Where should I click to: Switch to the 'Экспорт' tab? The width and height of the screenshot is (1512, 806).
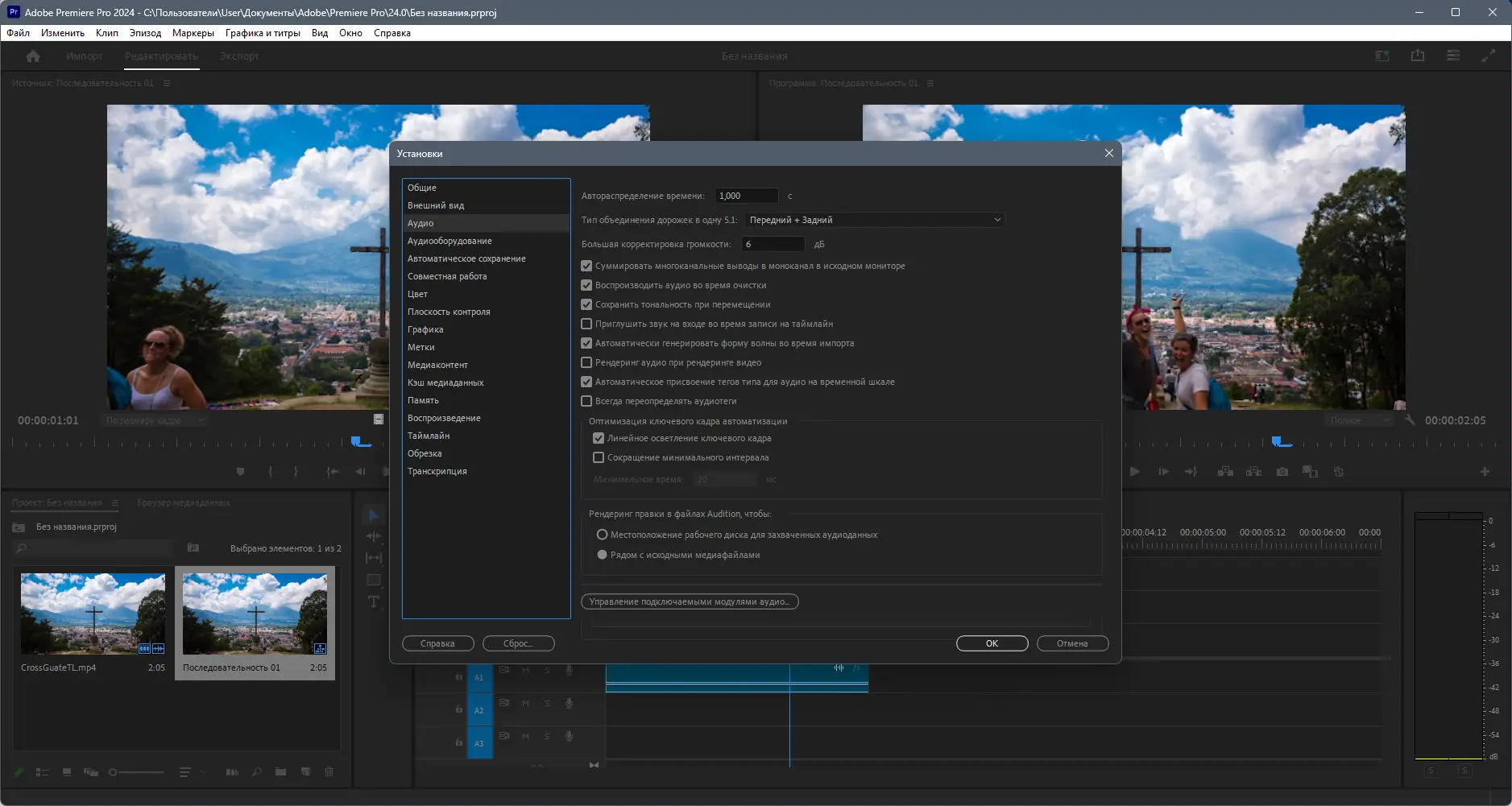[x=239, y=56]
